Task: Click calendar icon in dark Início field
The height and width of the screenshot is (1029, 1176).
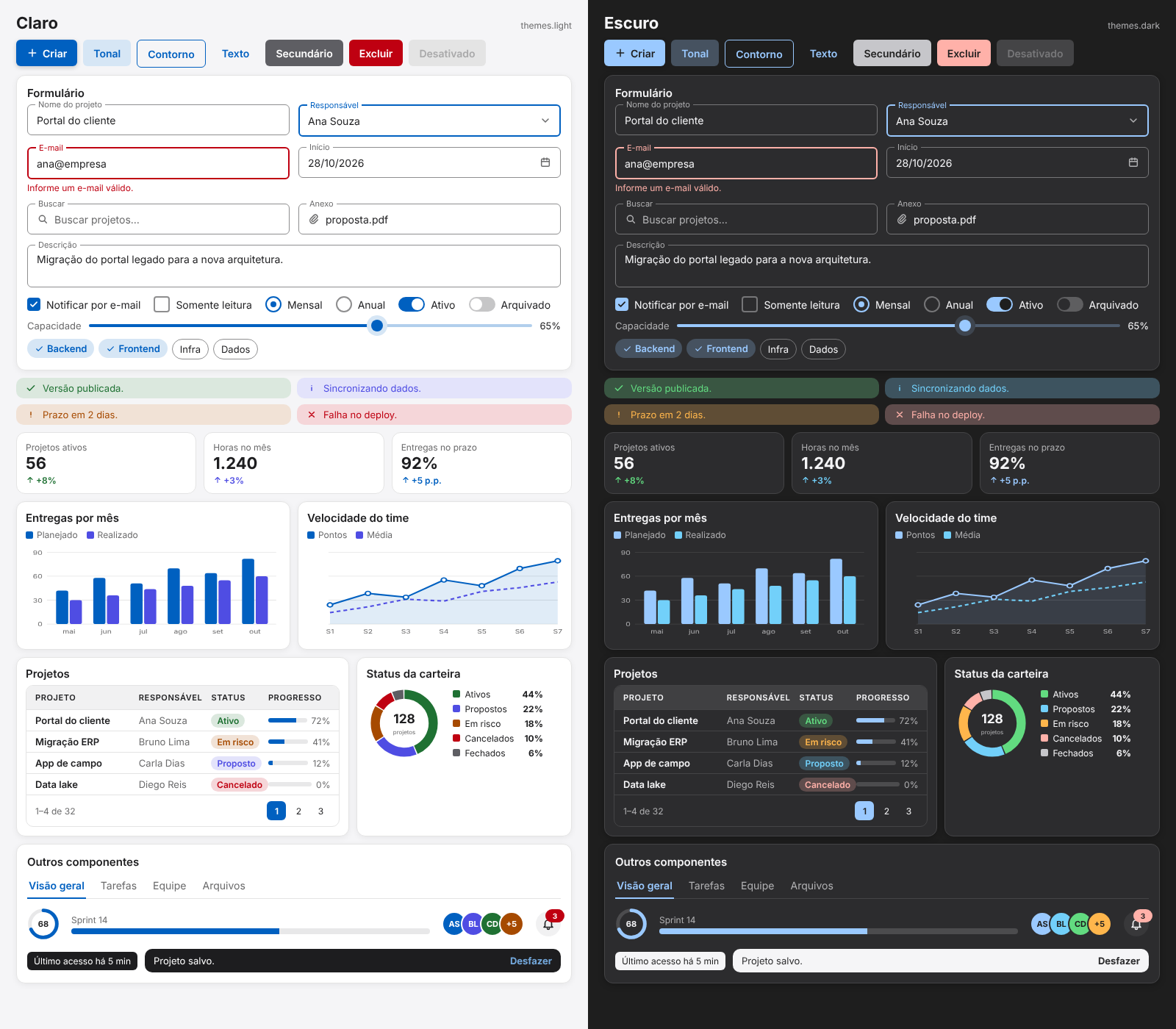Action: point(1133,162)
